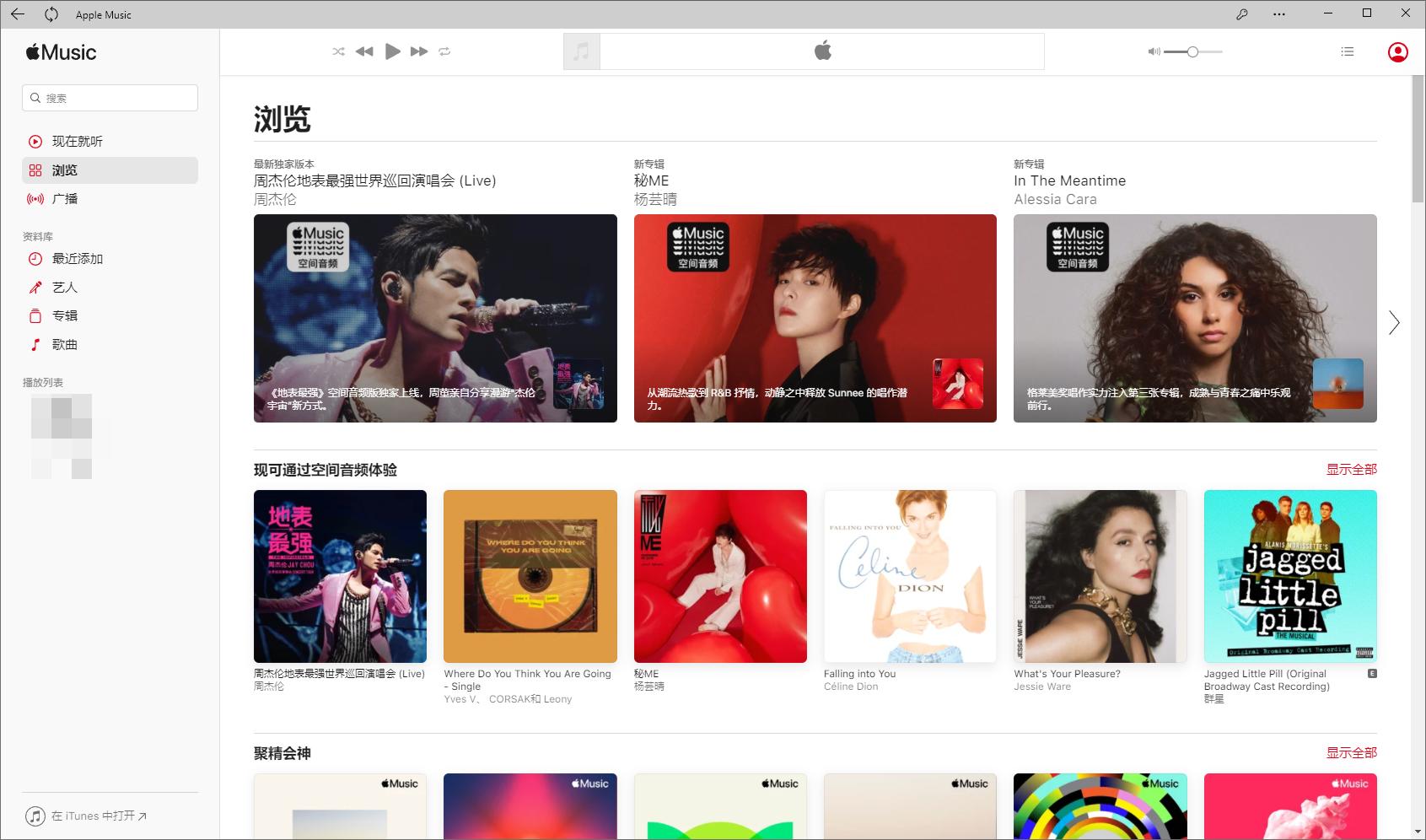Adjust the volume slider

[1192, 51]
